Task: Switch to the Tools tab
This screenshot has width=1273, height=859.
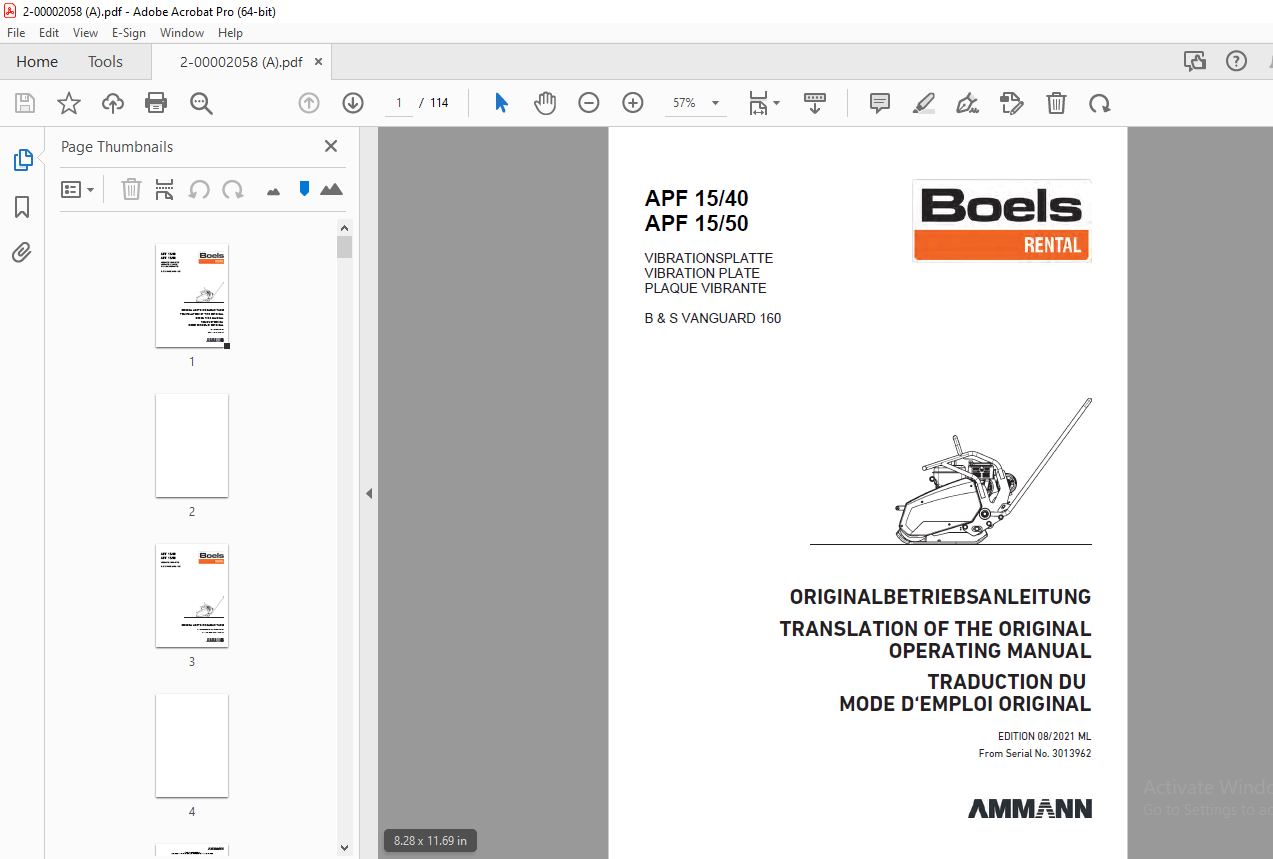Action: 105,61
